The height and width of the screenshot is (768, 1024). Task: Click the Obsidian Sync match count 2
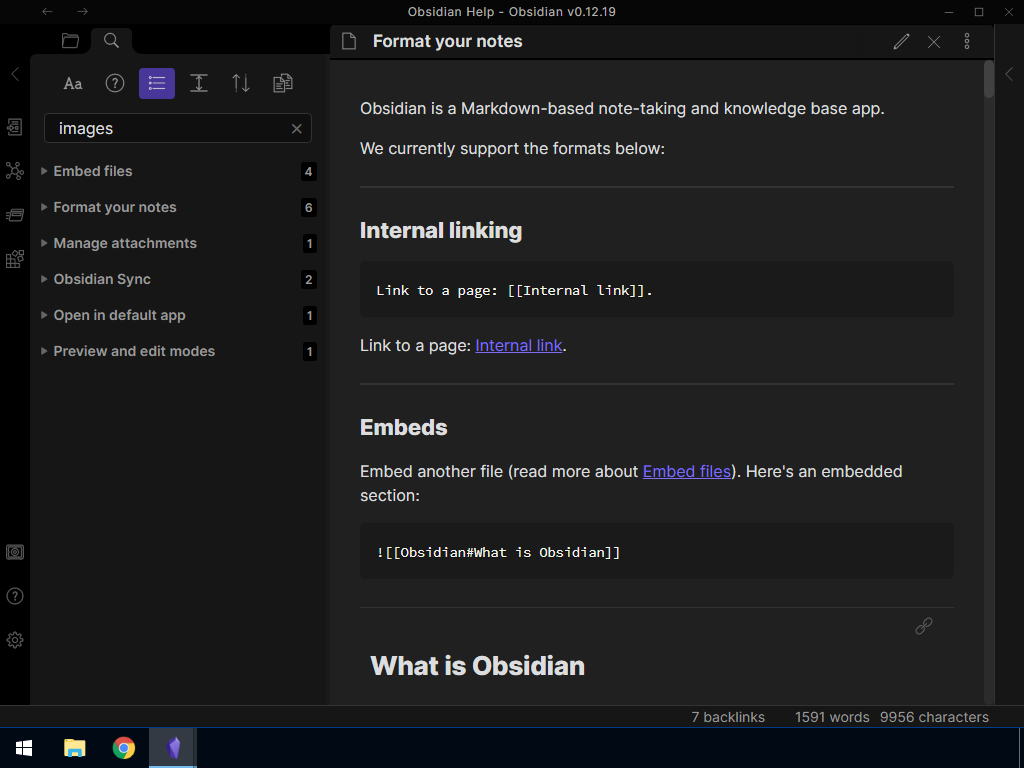309,280
